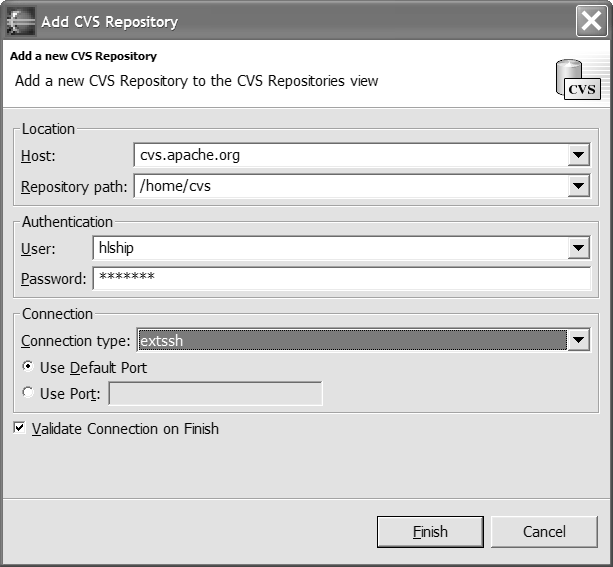The height and width of the screenshot is (567, 613).
Task: Choose the Use Port radio button
Action: 27,394
